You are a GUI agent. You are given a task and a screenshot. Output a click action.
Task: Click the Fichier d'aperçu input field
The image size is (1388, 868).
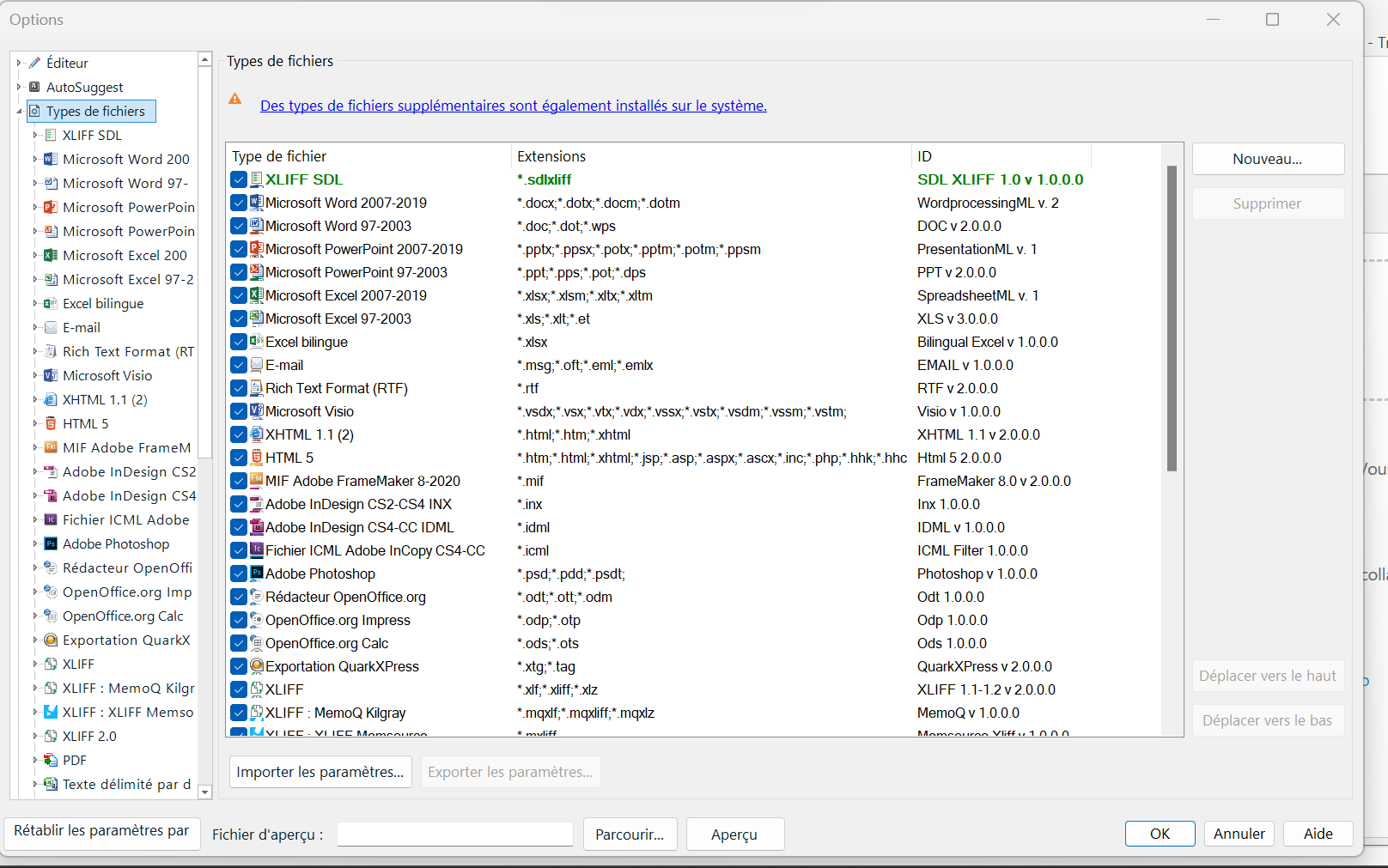(x=454, y=835)
